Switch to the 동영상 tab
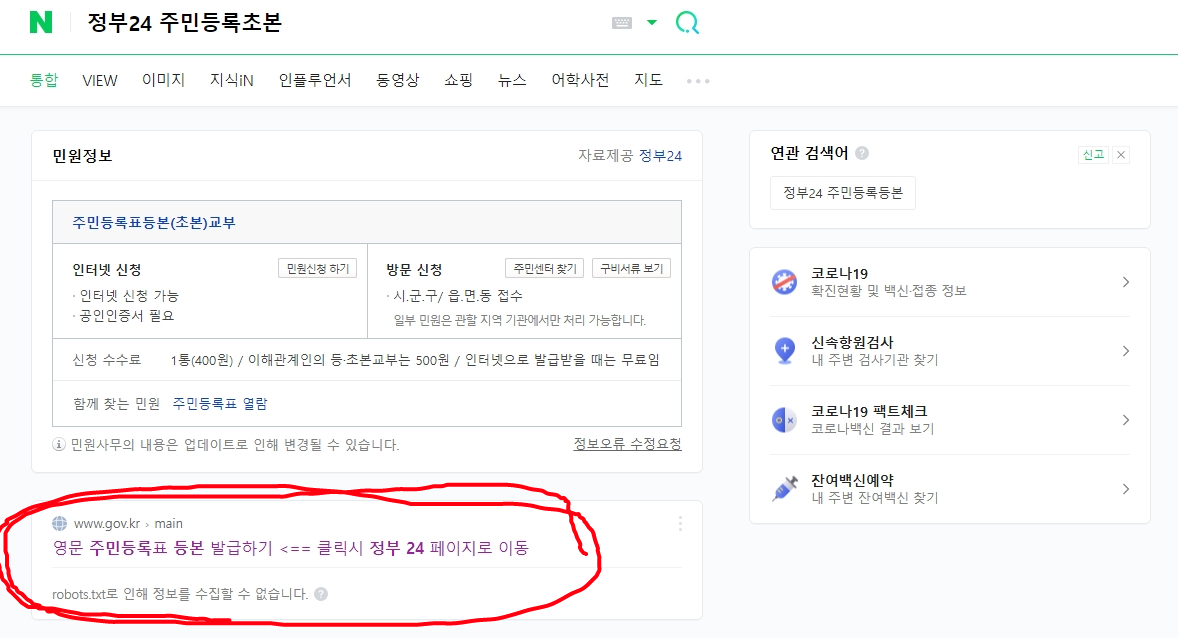The width and height of the screenshot is (1178, 638). [397, 80]
